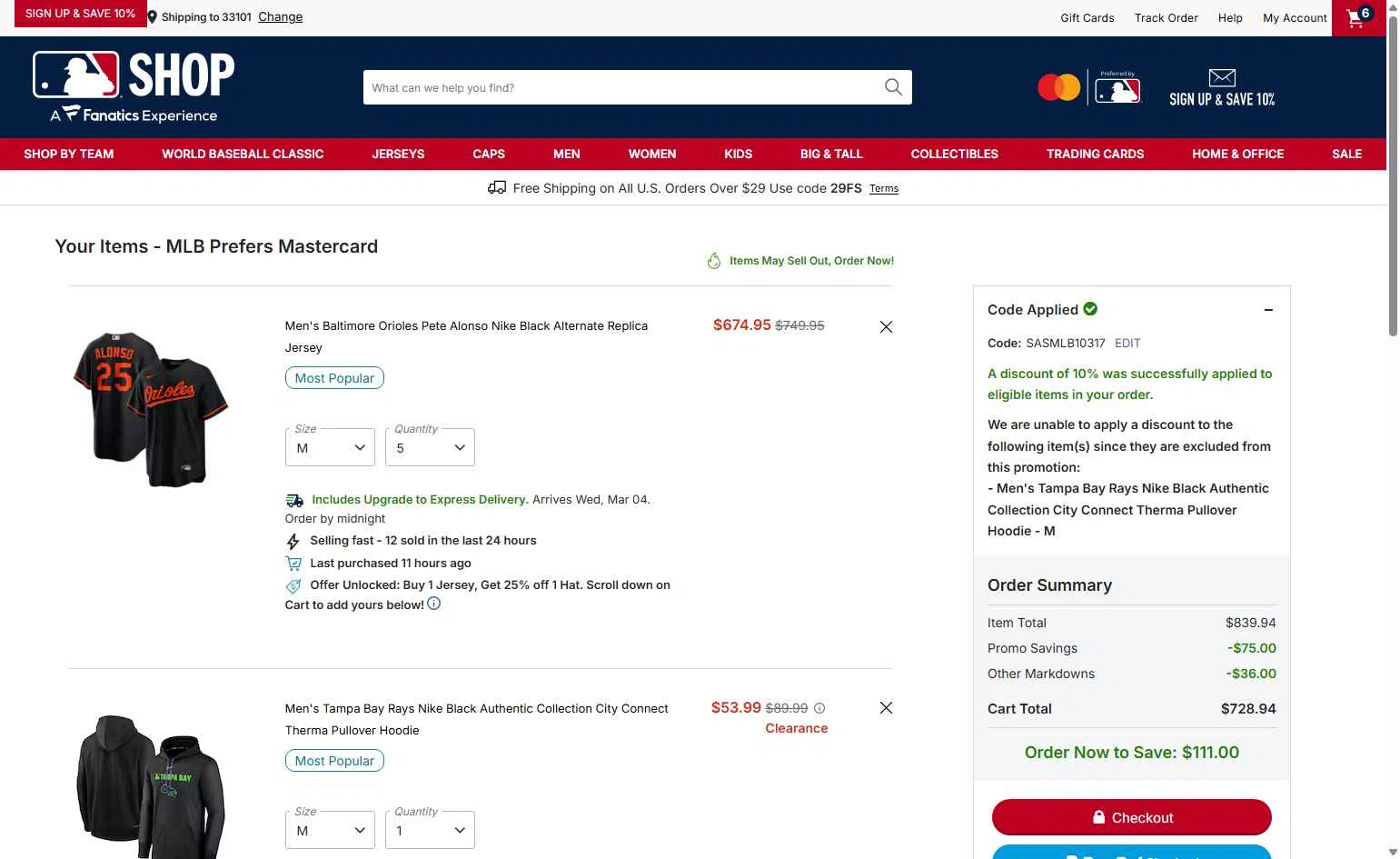Image resolution: width=1400 pixels, height=859 pixels.
Task: Open the Men menu
Action: 567,154
